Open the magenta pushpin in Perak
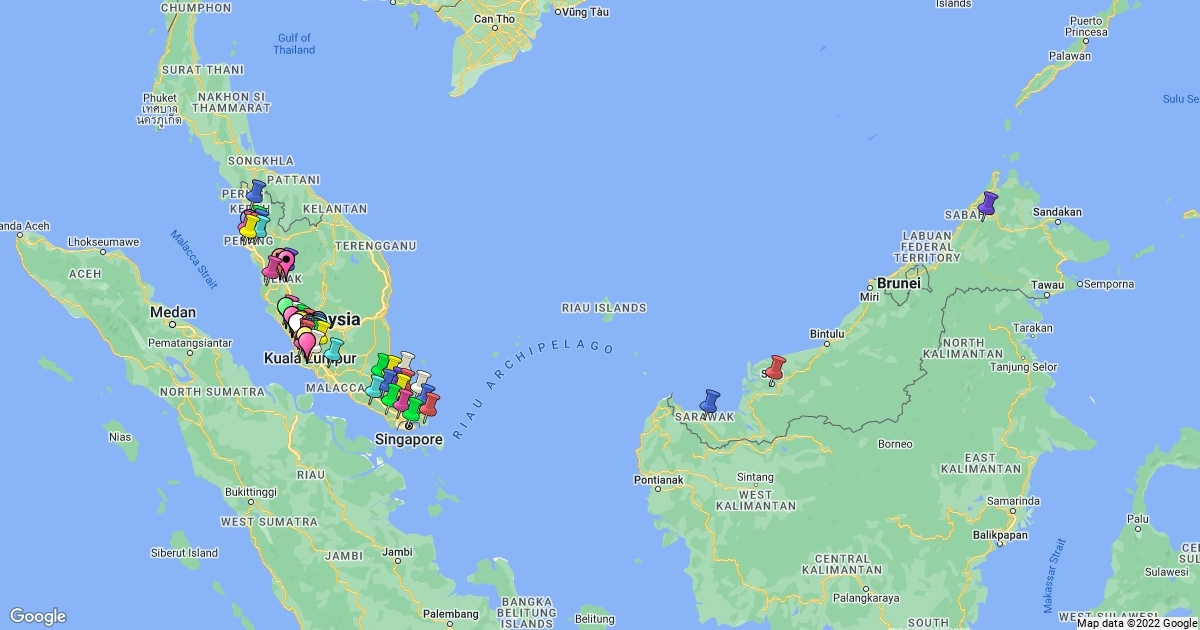Screen dimensions: 1200x630 (272, 266)
